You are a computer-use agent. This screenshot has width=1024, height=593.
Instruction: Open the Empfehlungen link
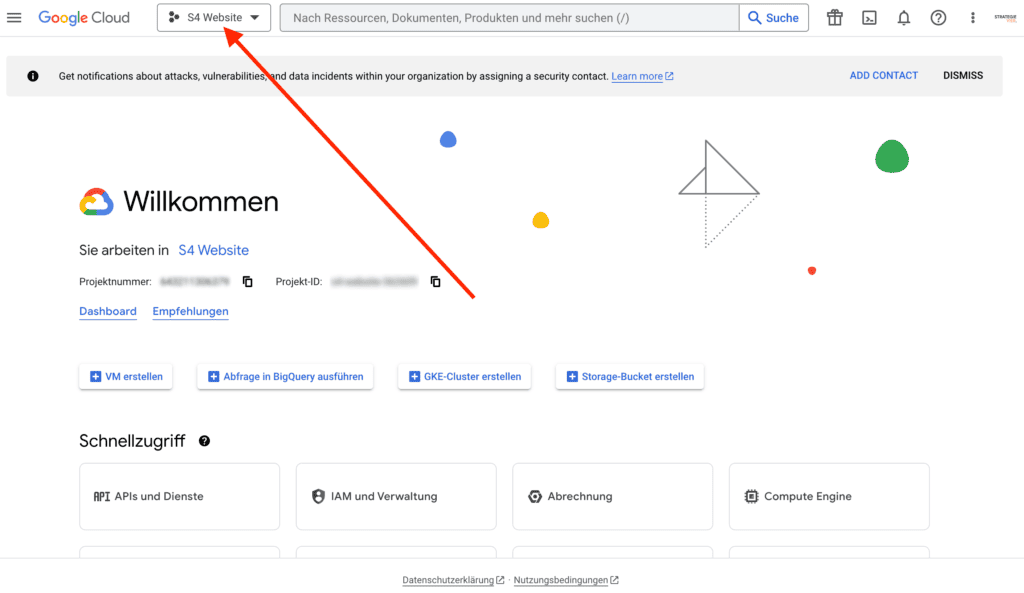click(x=191, y=312)
